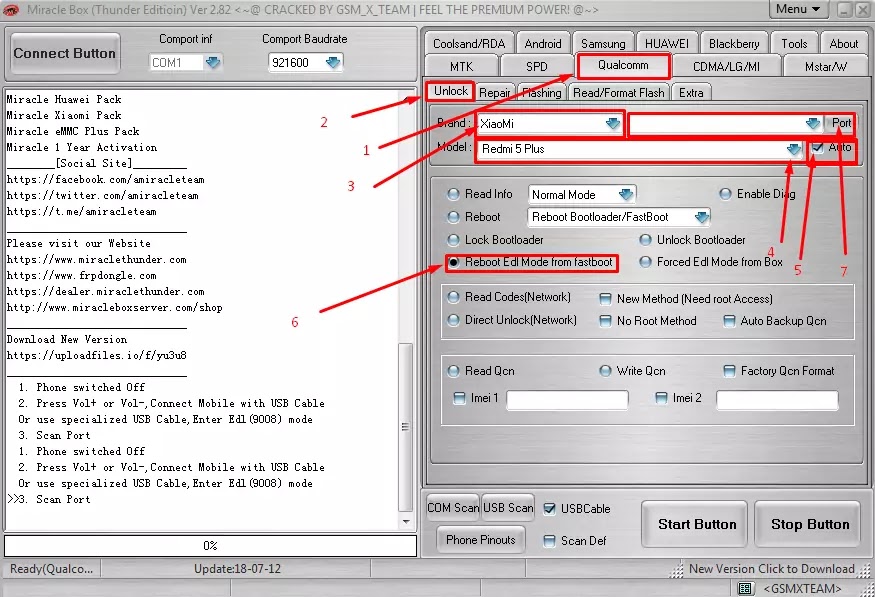Open the Read/Format Flash sub-tab

[618, 93]
